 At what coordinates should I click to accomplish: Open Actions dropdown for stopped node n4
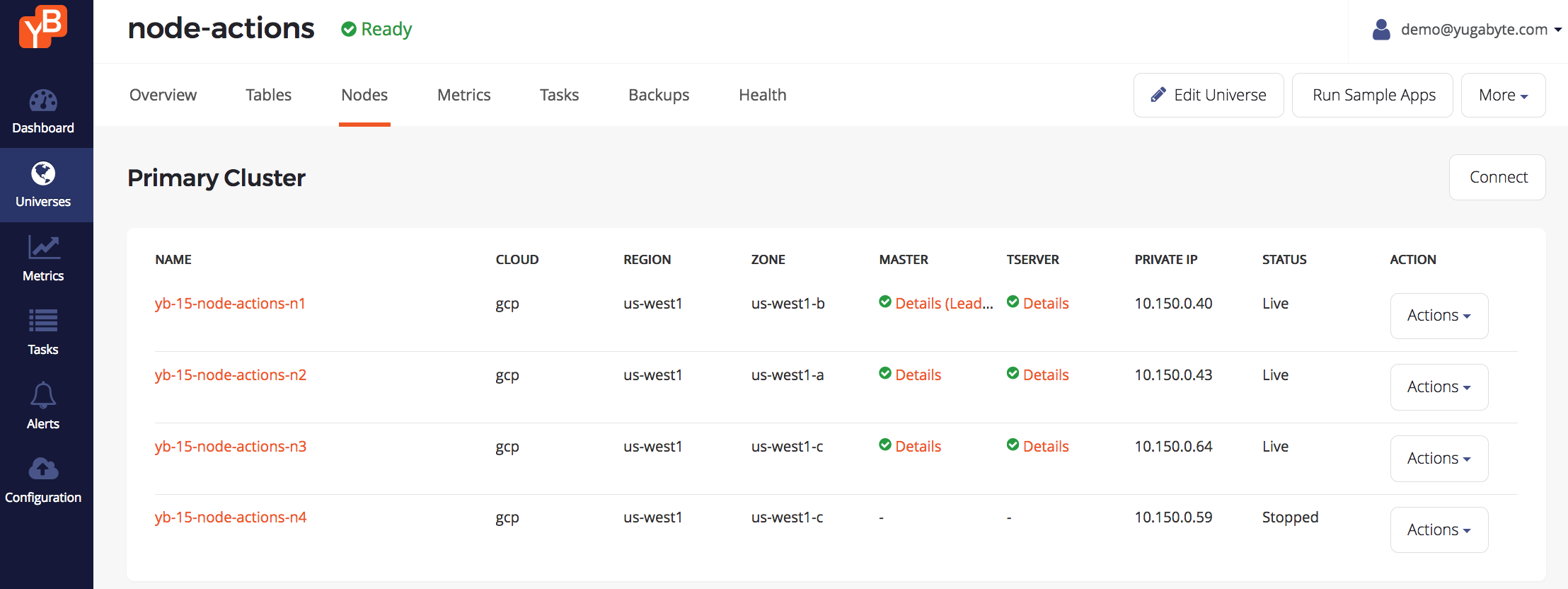click(1439, 530)
